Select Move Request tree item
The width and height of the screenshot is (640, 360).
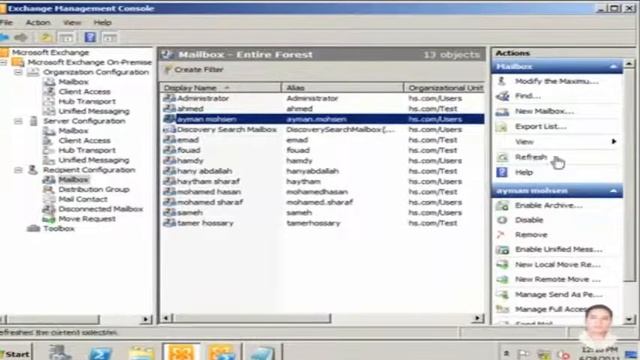pyautogui.click(x=87, y=219)
